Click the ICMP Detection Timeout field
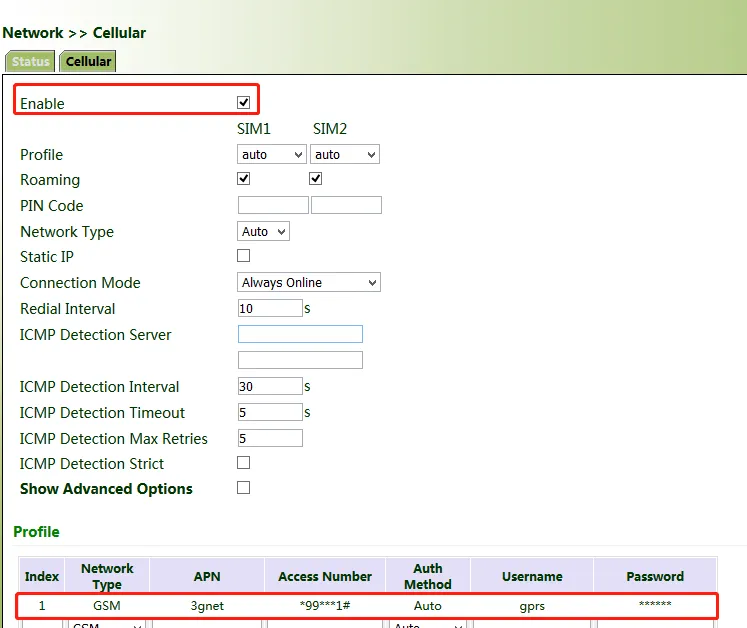This screenshot has width=747, height=628. click(x=270, y=412)
